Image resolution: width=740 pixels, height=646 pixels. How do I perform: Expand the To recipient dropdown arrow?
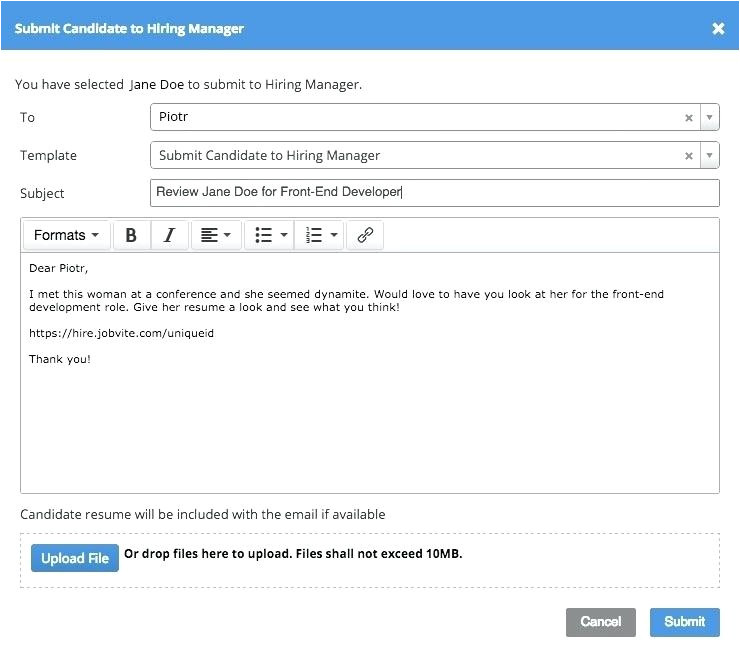pos(709,118)
